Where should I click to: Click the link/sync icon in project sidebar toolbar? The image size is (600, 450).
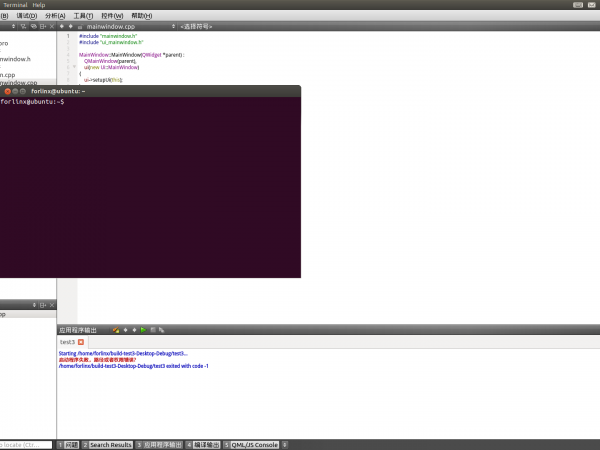[x=33, y=26]
